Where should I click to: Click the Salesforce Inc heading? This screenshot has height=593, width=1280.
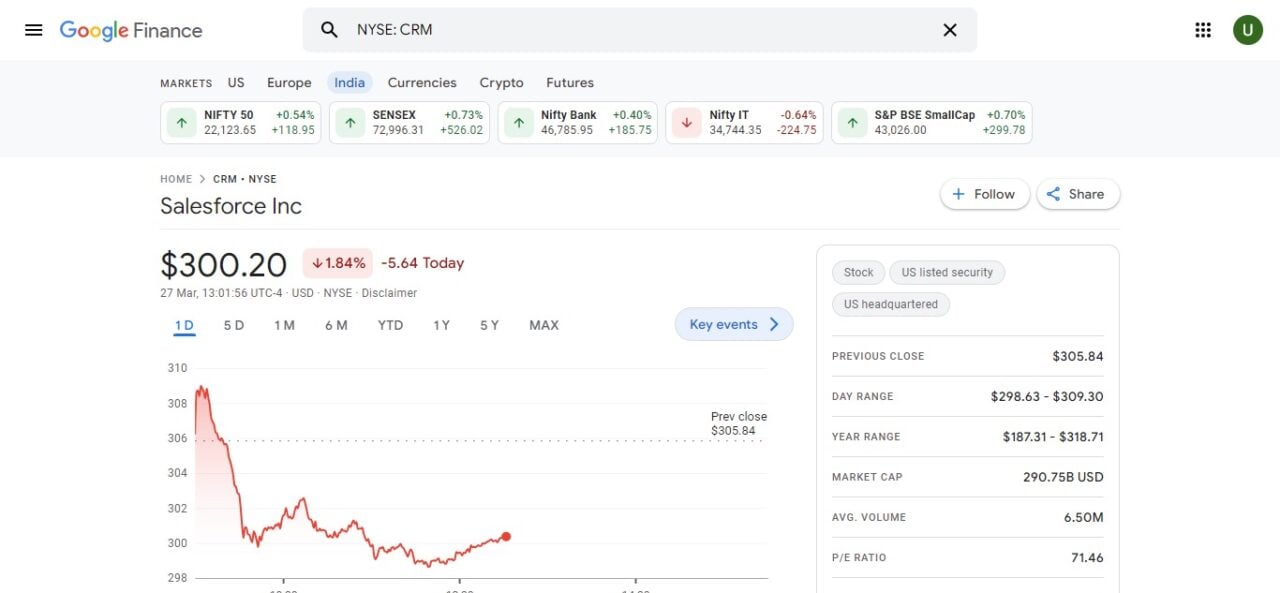click(231, 206)
